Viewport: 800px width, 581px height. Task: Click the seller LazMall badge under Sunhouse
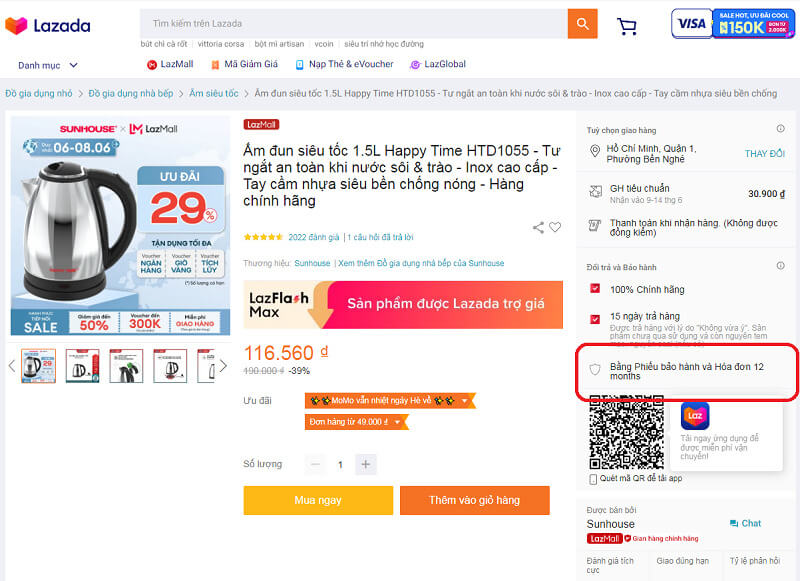(604, 539)
